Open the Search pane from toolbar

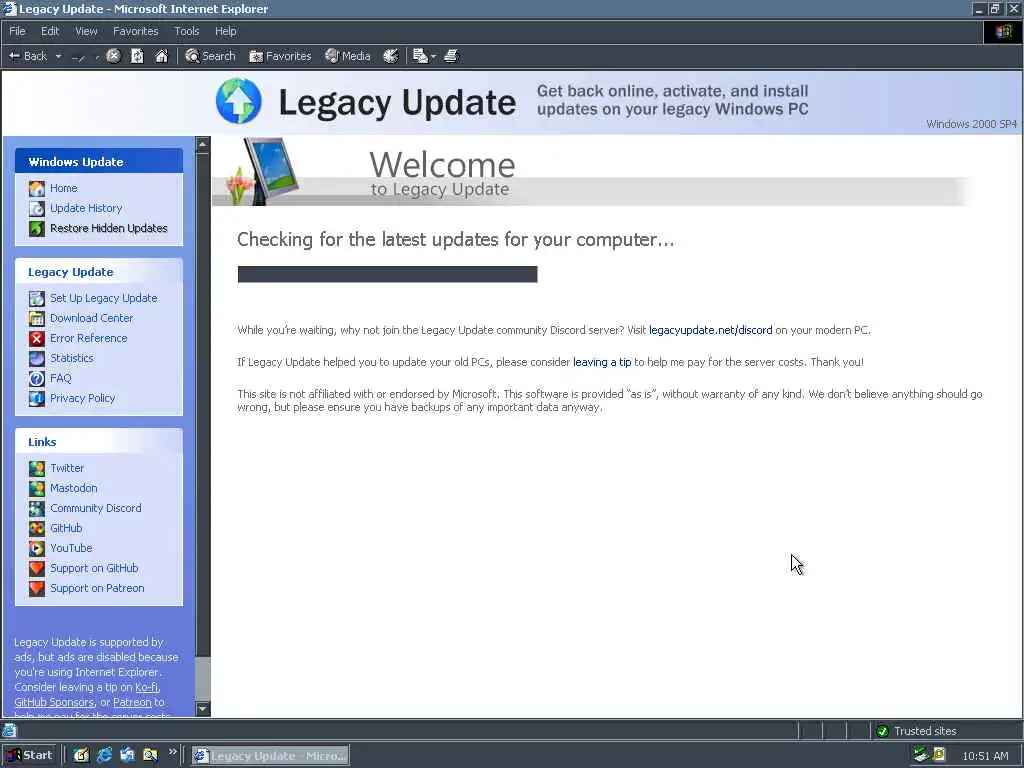[210, 56]
